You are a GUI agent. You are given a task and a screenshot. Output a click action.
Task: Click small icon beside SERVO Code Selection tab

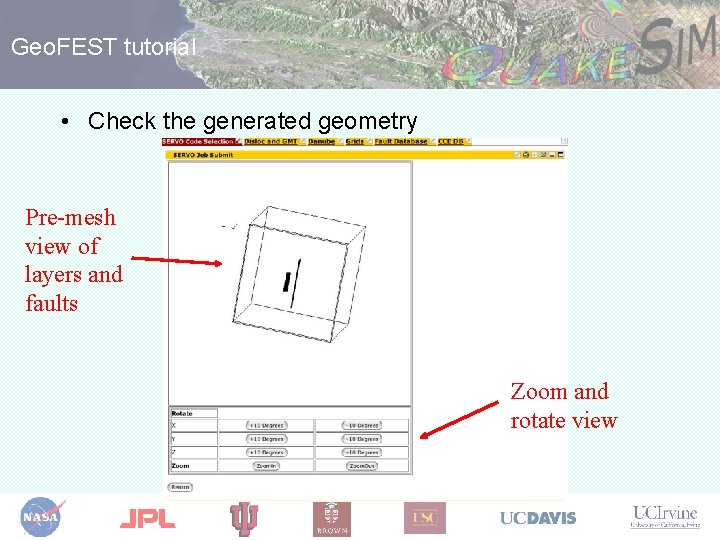[x=238, y=141]
